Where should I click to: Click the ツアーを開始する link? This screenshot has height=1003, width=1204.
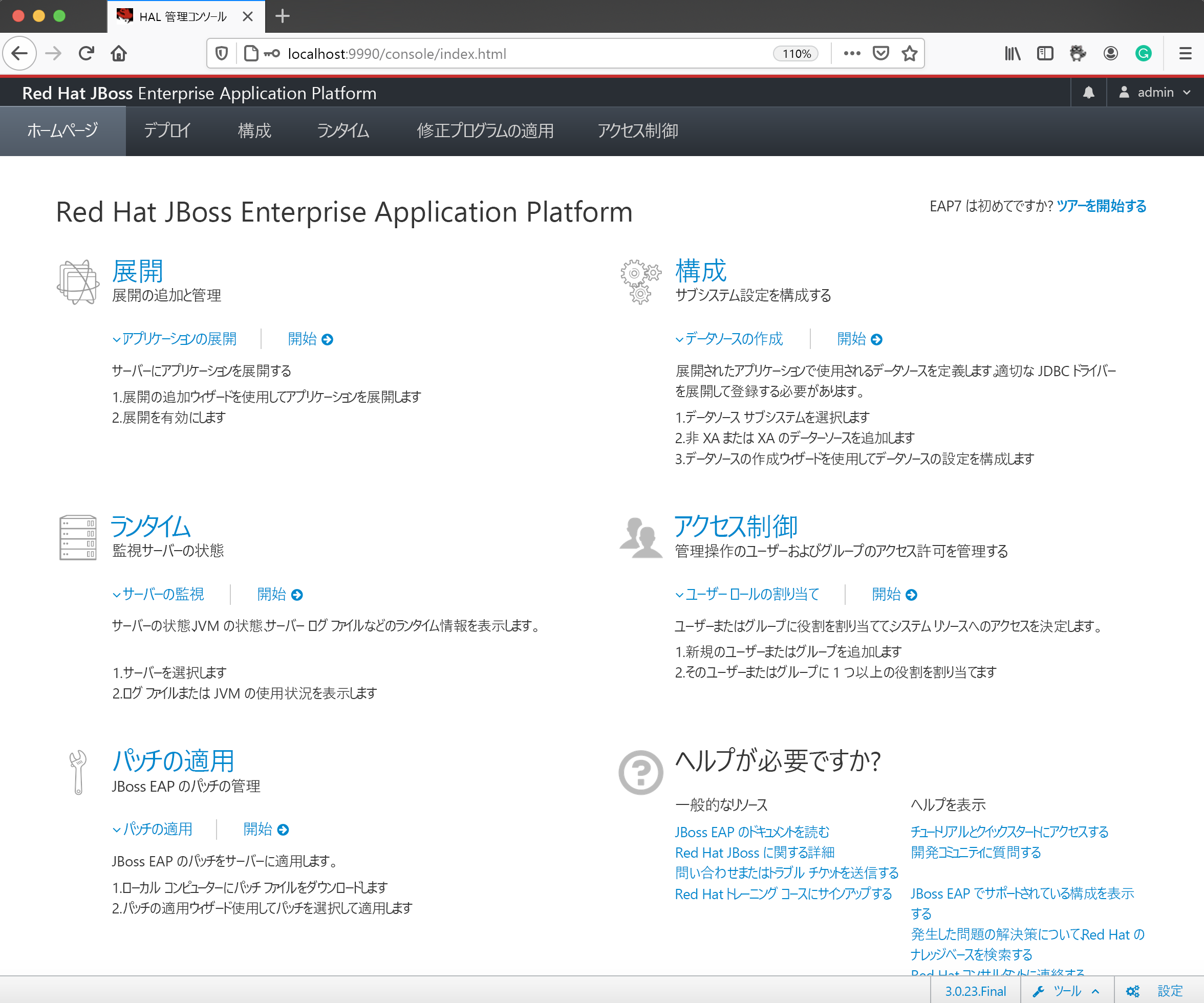coord(1102,206)
